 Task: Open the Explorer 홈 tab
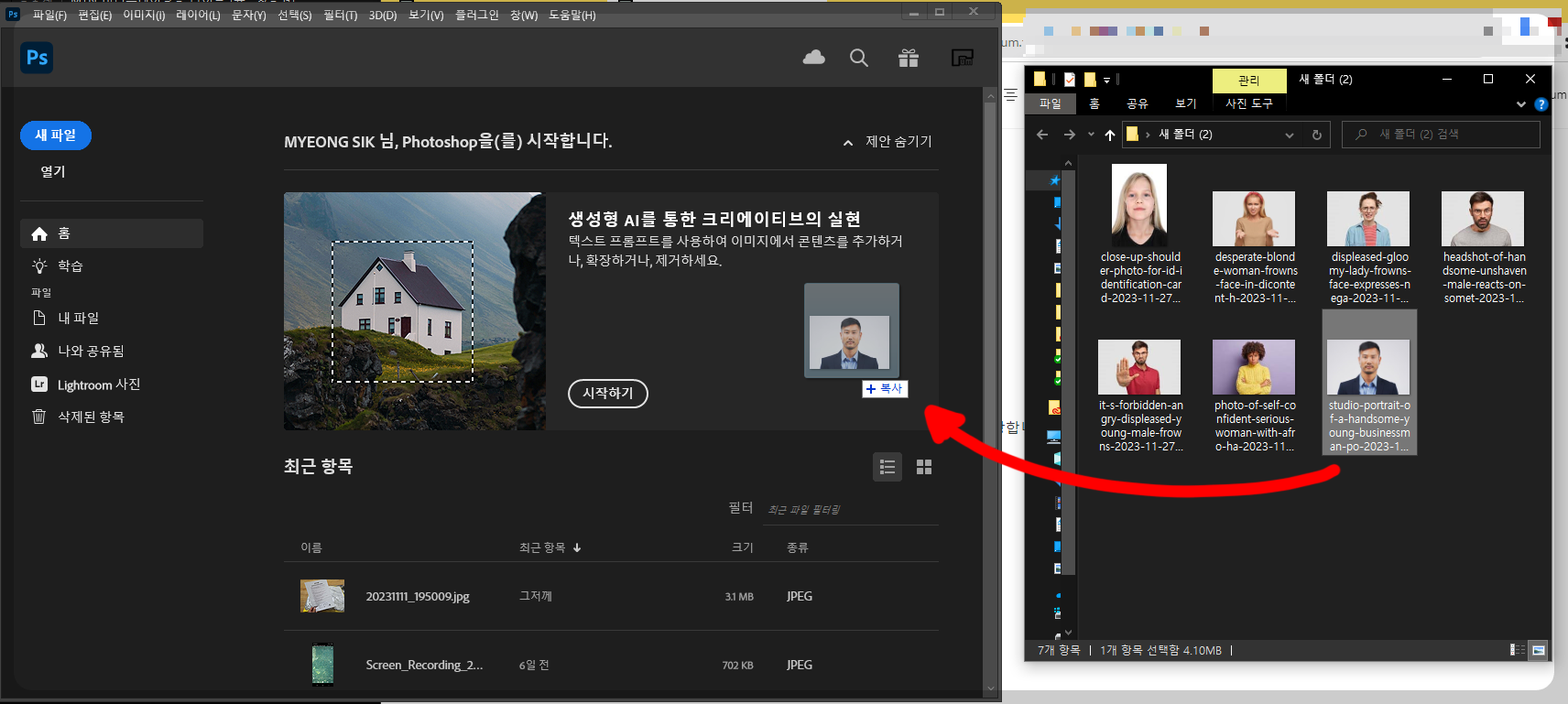[1094, 104]
